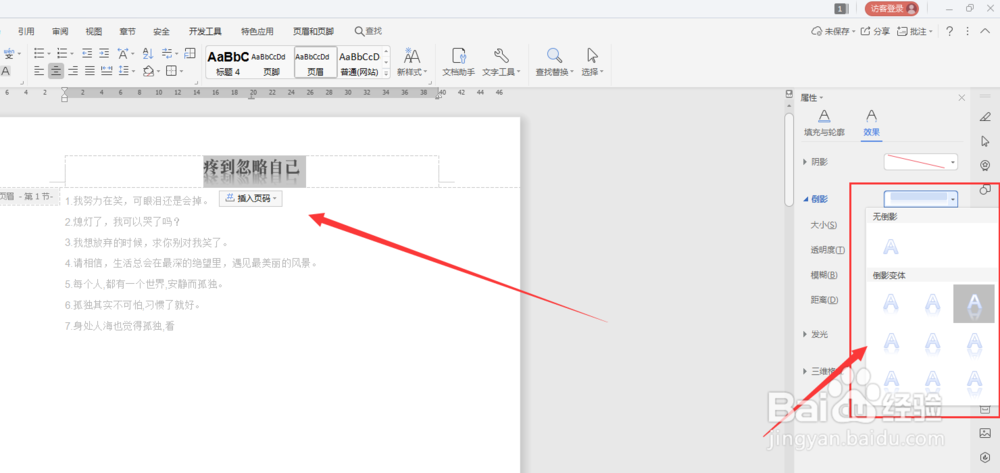Apply the Footer (页脚) style
1000x473 pixels.
pos(272,62)
